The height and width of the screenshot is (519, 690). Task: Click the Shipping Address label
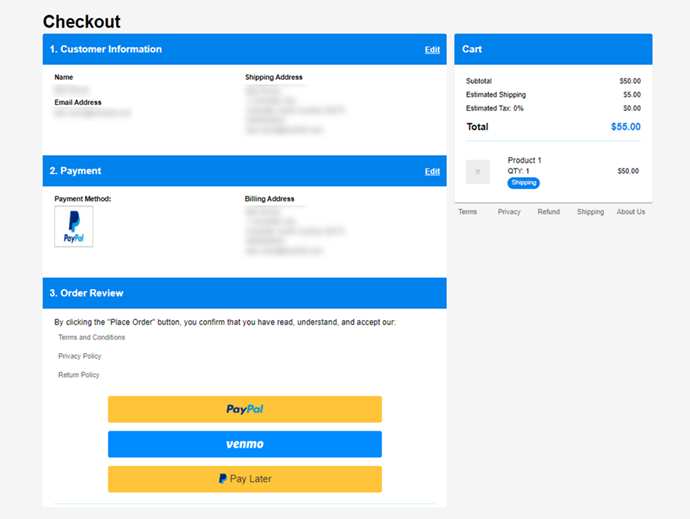(x=274, y=77)
